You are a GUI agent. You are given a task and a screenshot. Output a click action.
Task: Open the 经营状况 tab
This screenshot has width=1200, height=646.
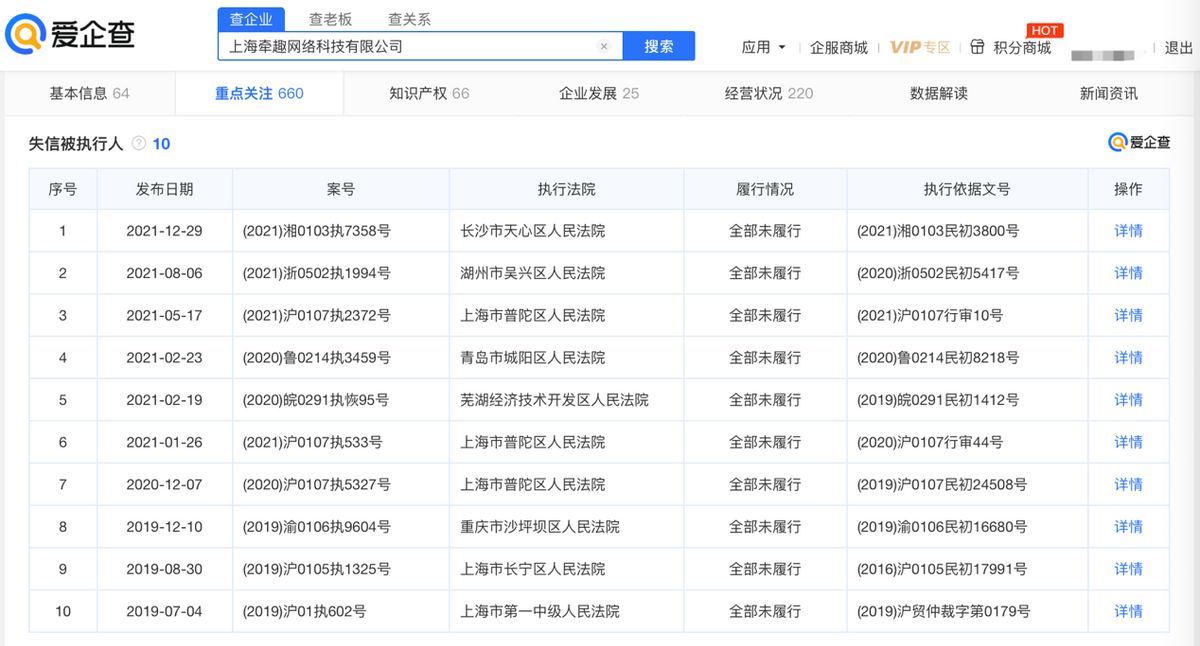tap(749, 92)
